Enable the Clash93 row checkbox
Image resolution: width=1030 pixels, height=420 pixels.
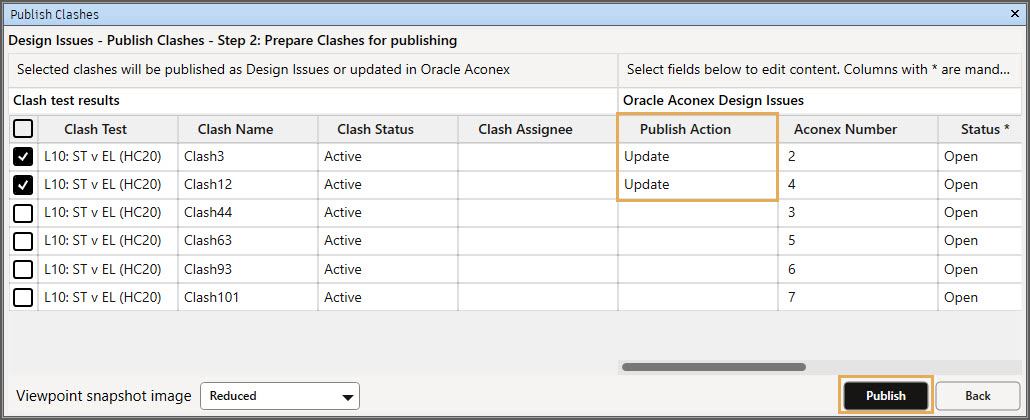tap(23, 269)
